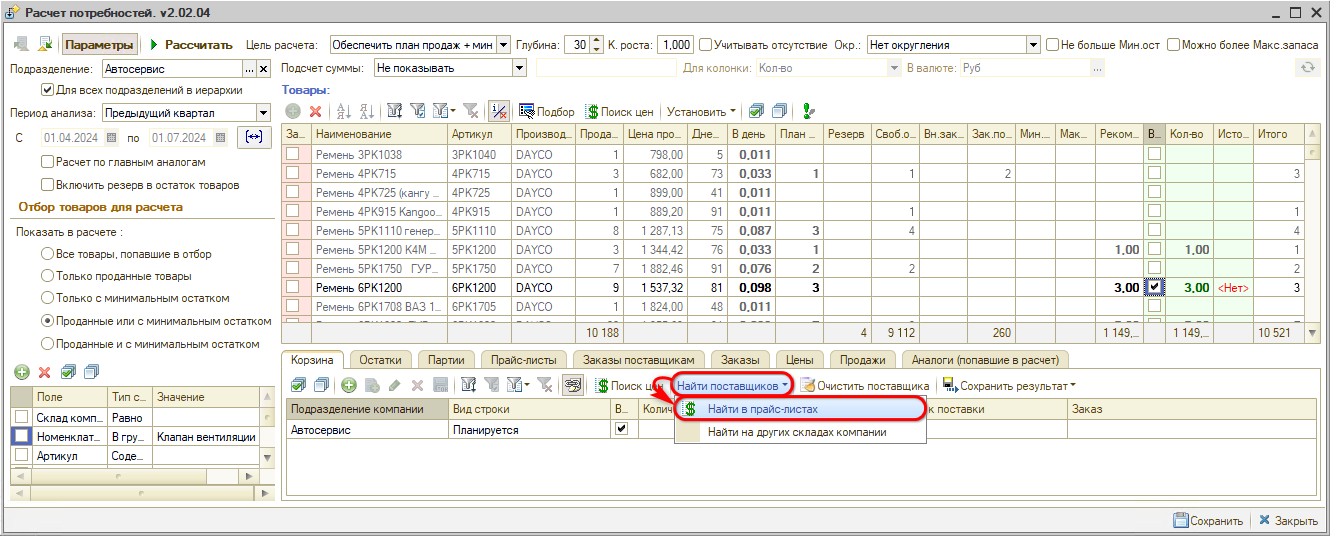Check Включить резерв в остаток товаров
This screenshot has width=1330, height=536.
pyautogui.click(x=48, y=185)
